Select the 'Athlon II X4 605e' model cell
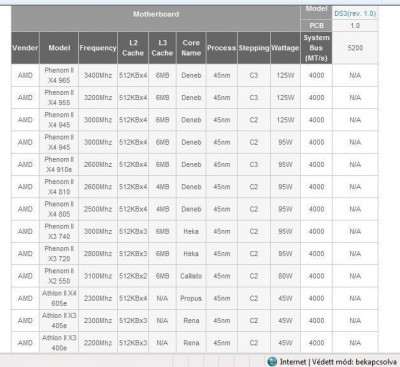 pyautogui.click(x=59, y=298)
